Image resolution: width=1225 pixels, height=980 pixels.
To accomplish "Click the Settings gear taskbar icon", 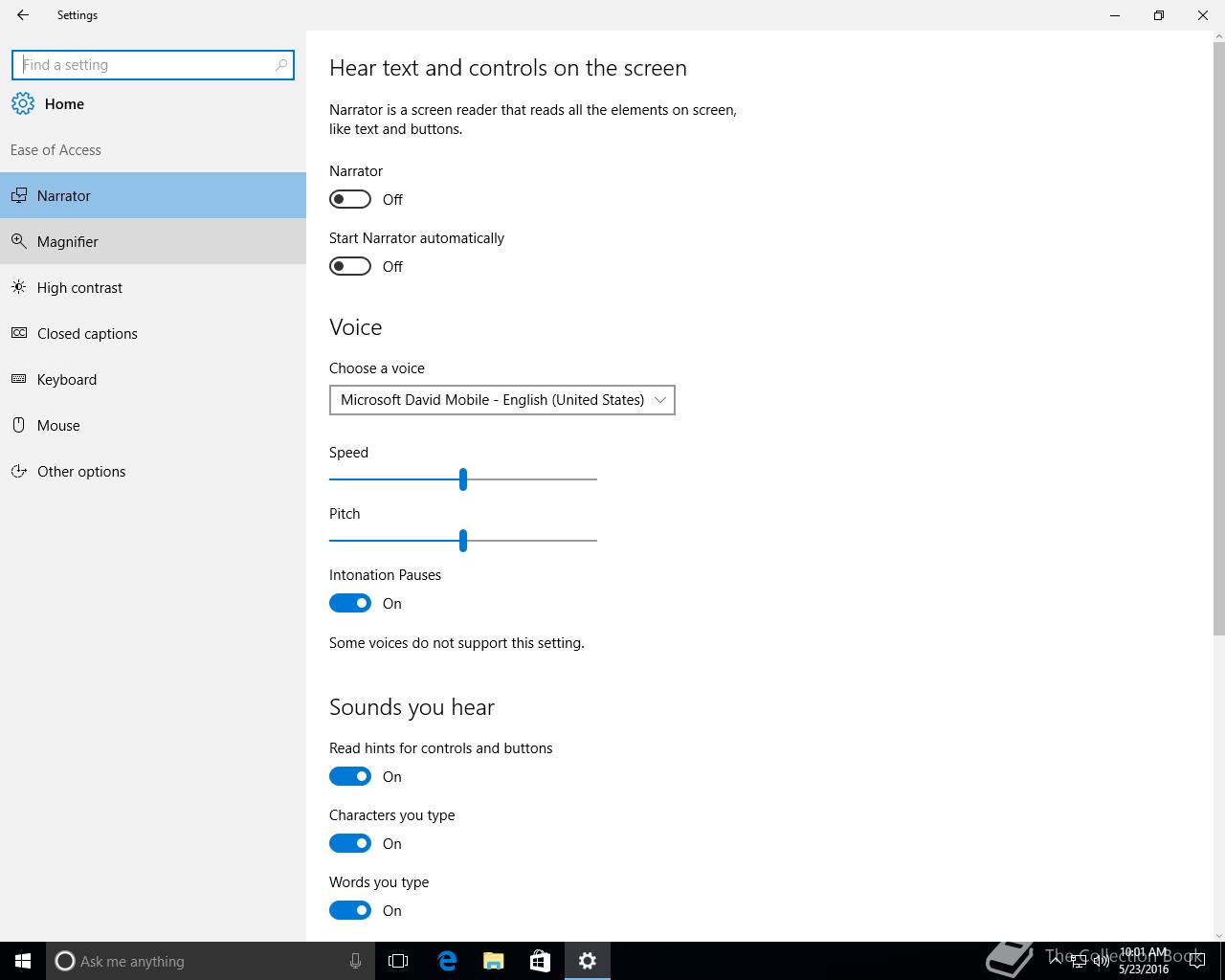I will click(x=588, y=961).
